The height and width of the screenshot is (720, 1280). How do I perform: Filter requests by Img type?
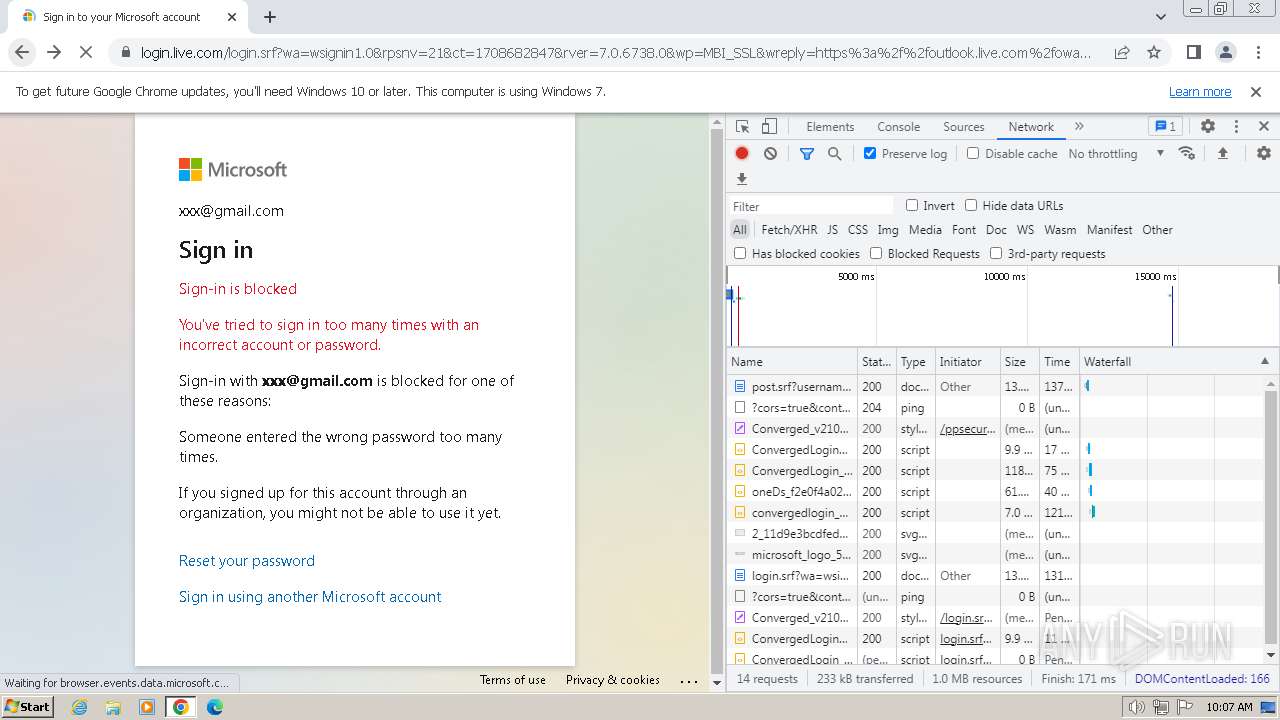point(888,230)
